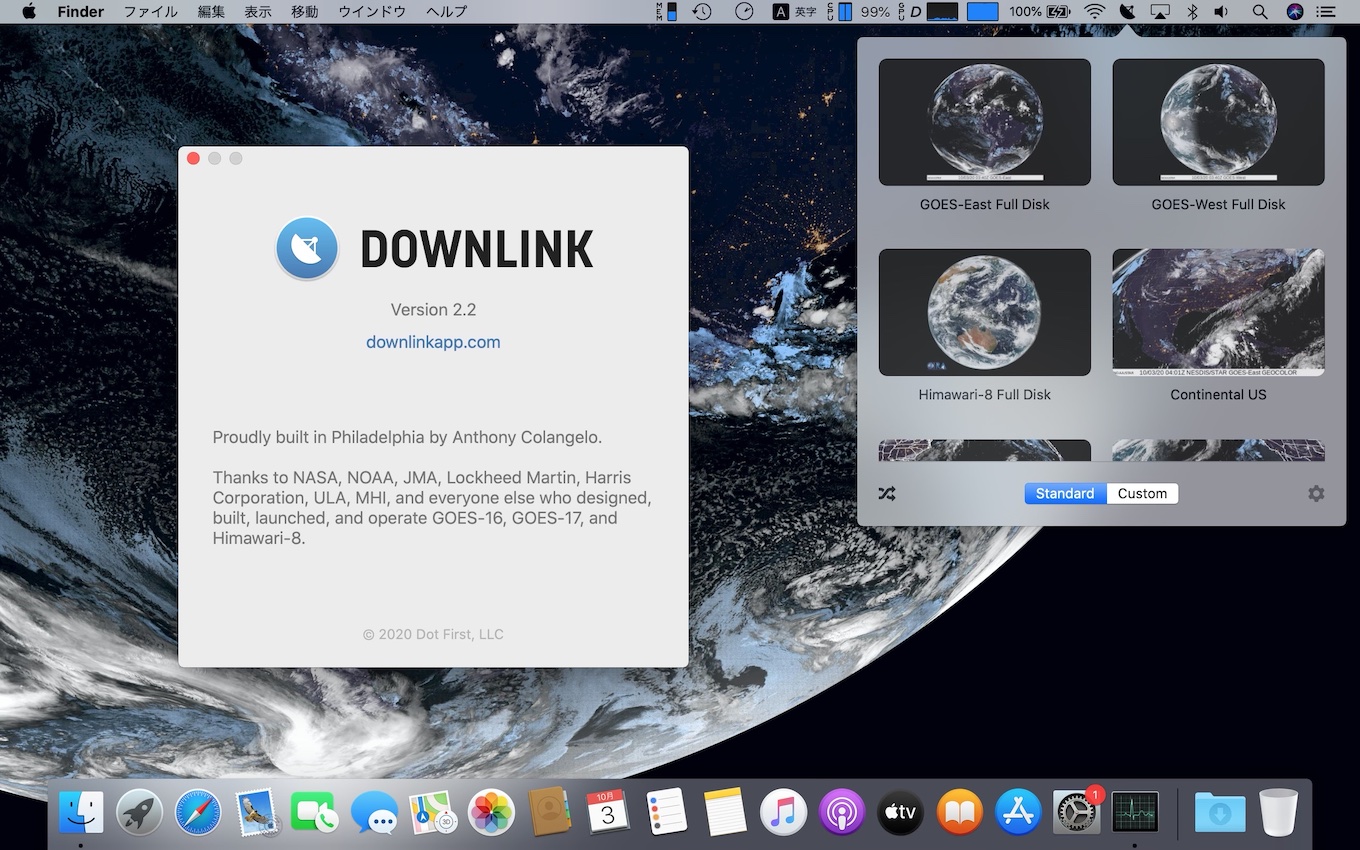Choose GOES-East Full Disk thumbnail
The image size is (1360, 850).
[985, 122]
